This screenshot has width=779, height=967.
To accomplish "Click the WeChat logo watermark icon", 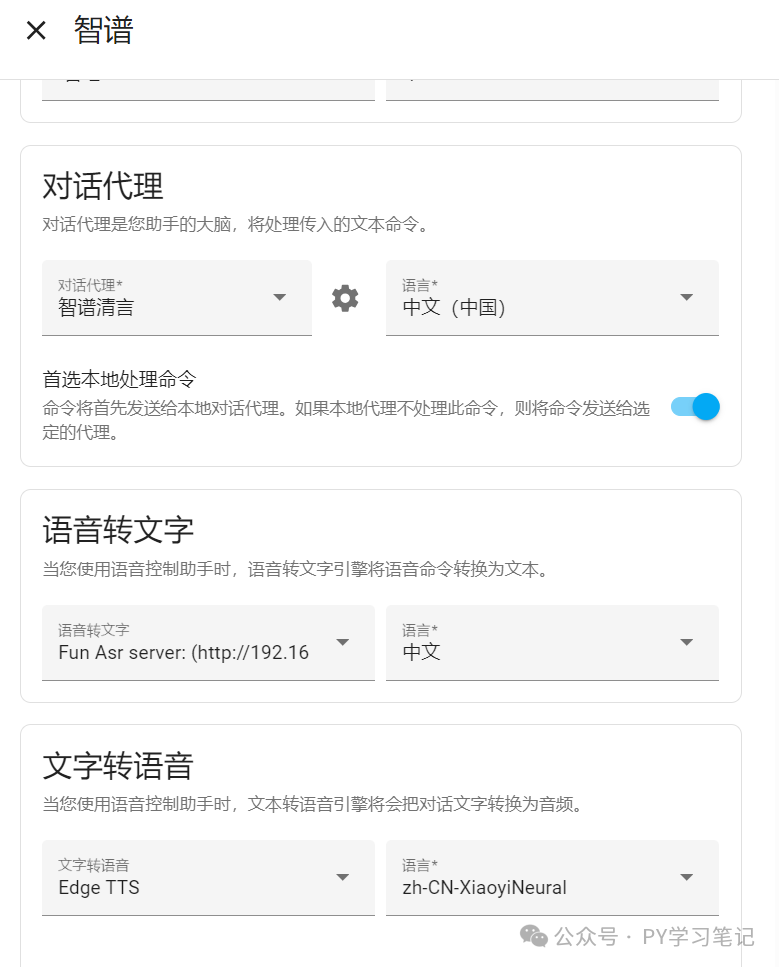I will 534,936.
